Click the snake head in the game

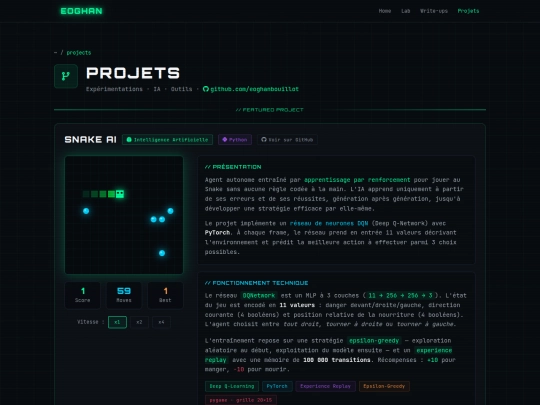tap(120, 194)
